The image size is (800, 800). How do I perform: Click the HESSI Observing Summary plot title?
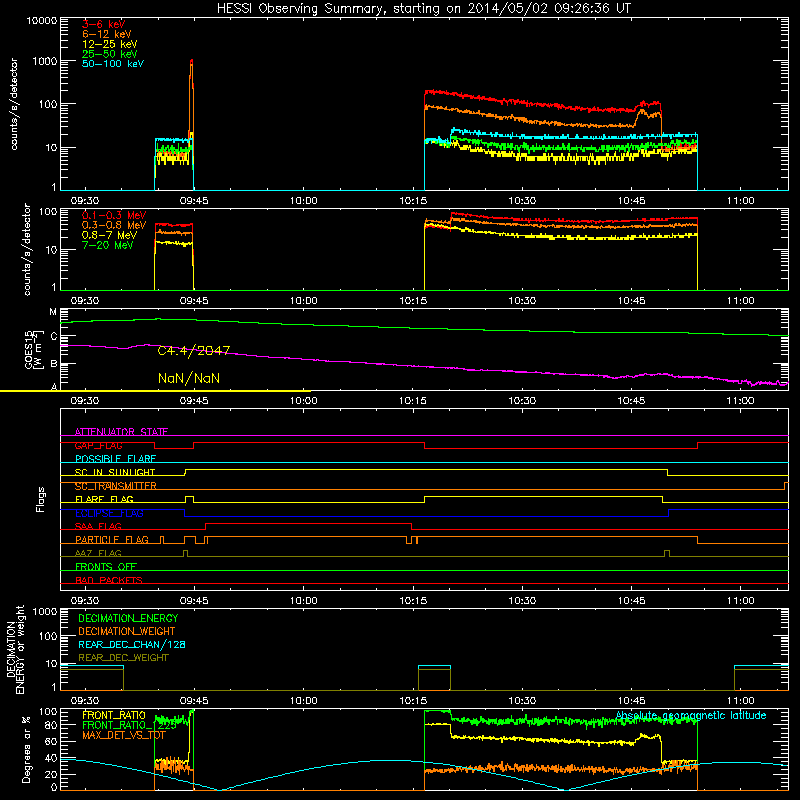point(423,8)
